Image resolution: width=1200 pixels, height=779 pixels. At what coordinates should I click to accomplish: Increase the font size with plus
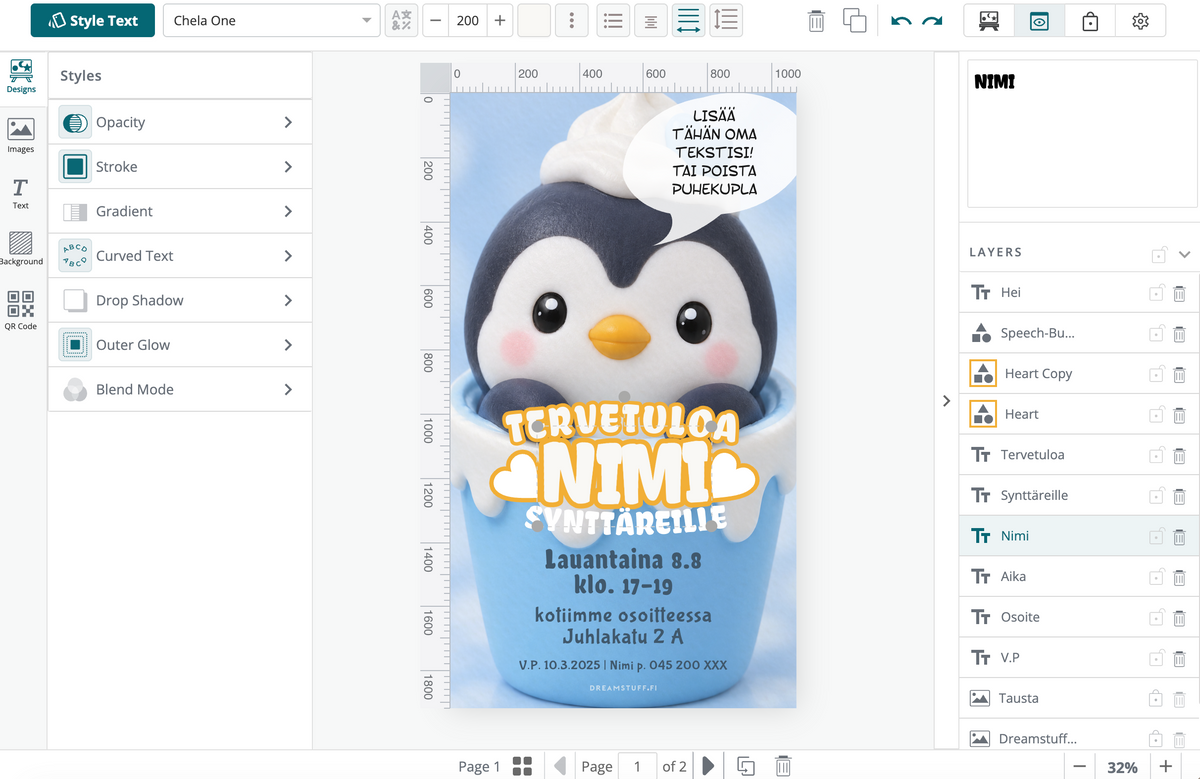500,21
